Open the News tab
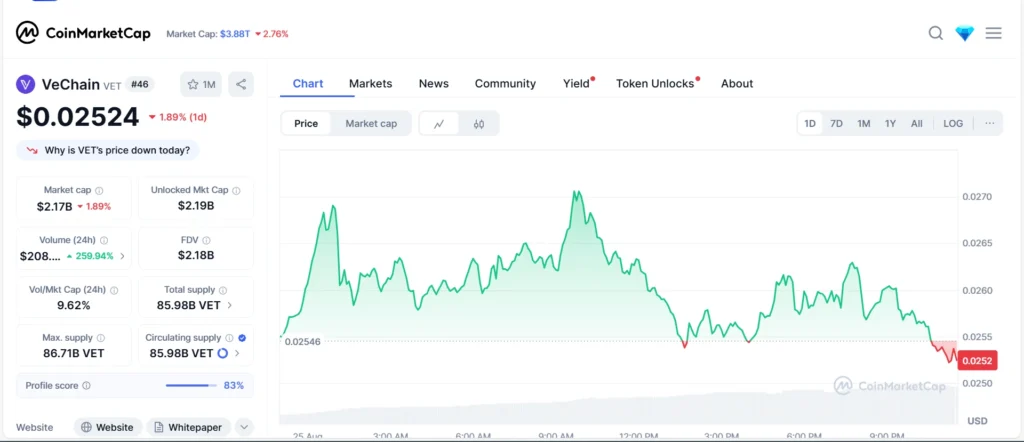1024x442 pixels. pyautogui.click(x=434, y=84)
